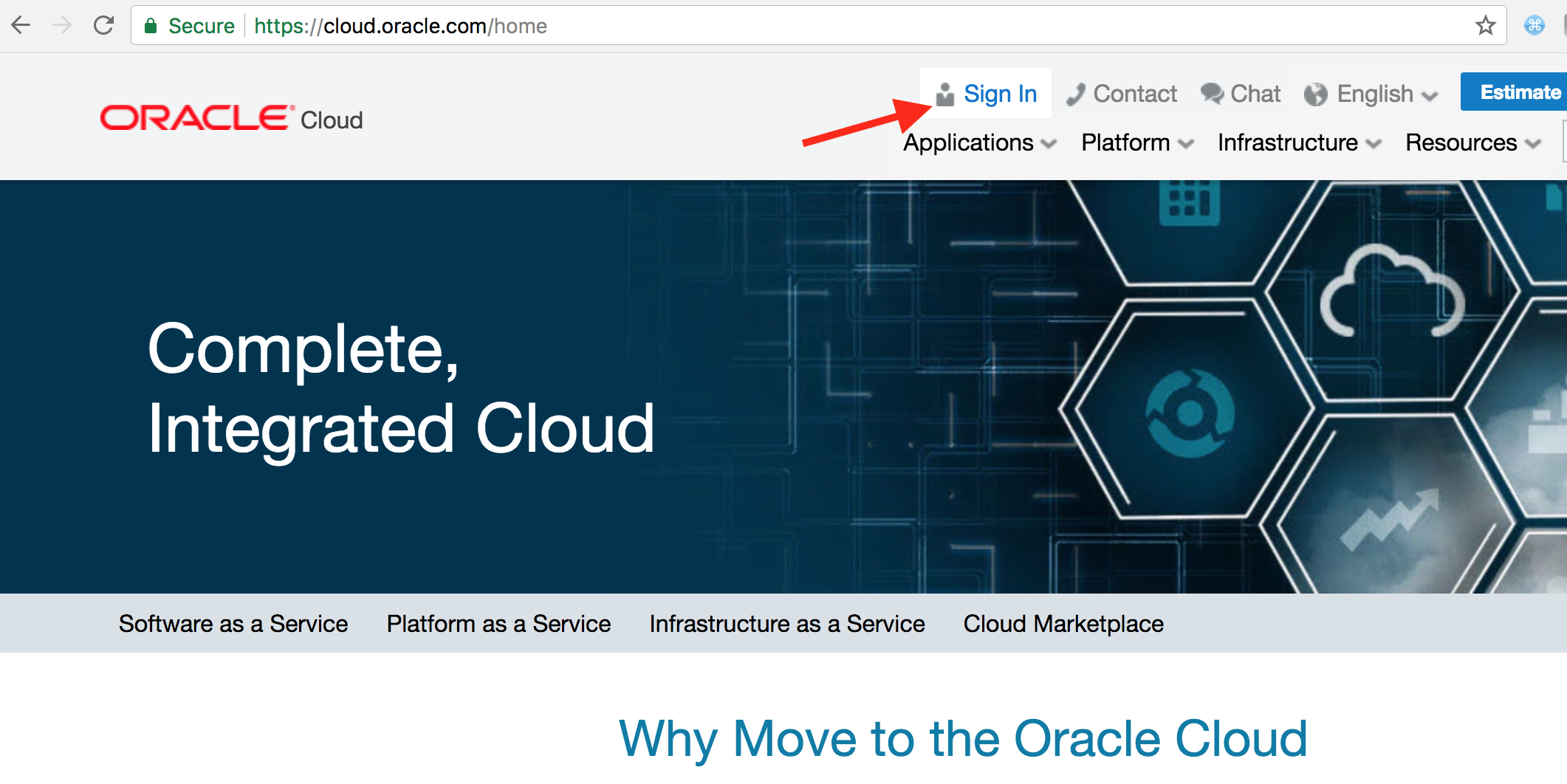Screen dimensions: 1567x784
Task: Click the Oracle Cloud logo
Action: 231,118
